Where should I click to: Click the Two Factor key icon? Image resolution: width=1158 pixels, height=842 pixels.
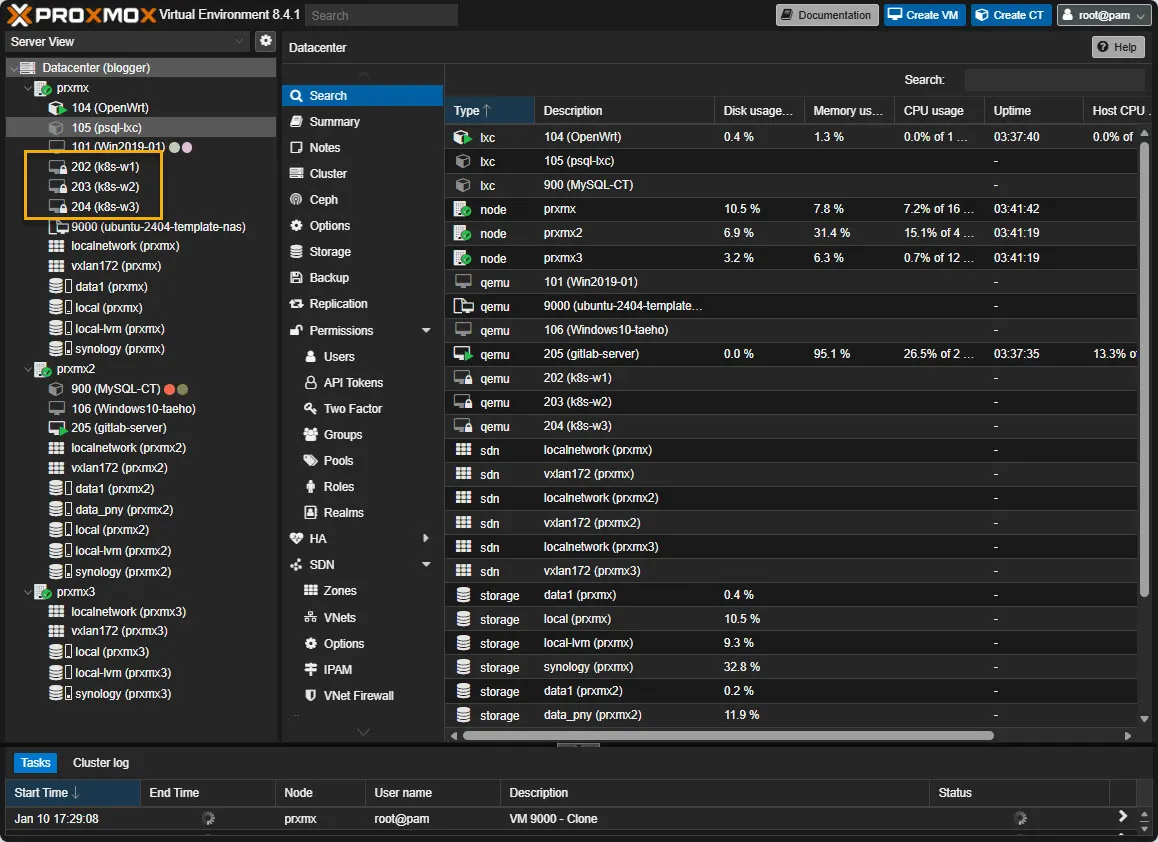(311, 408)
